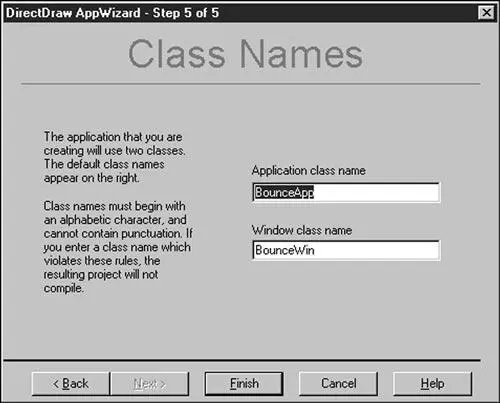Viewport: 500px width, 403px height.
Task: Select the highlighted BounceApp text
Action: click(284, 192)
